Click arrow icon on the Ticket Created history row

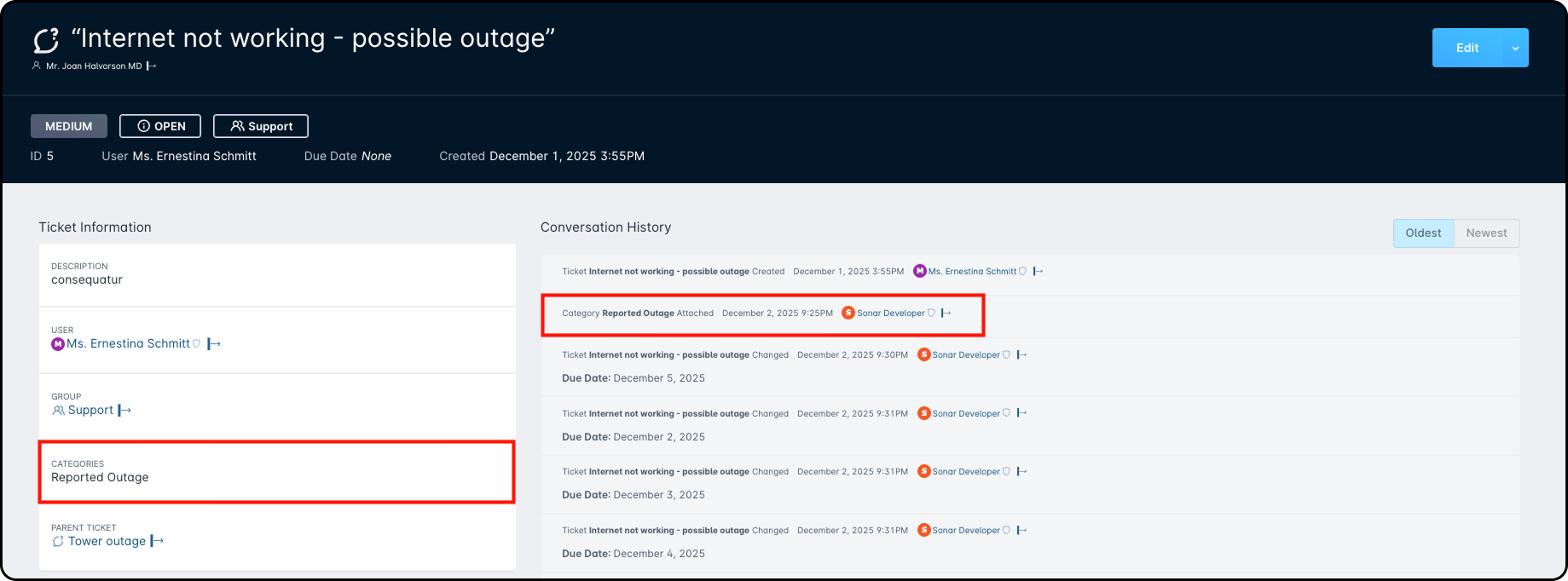[1038, 272]
